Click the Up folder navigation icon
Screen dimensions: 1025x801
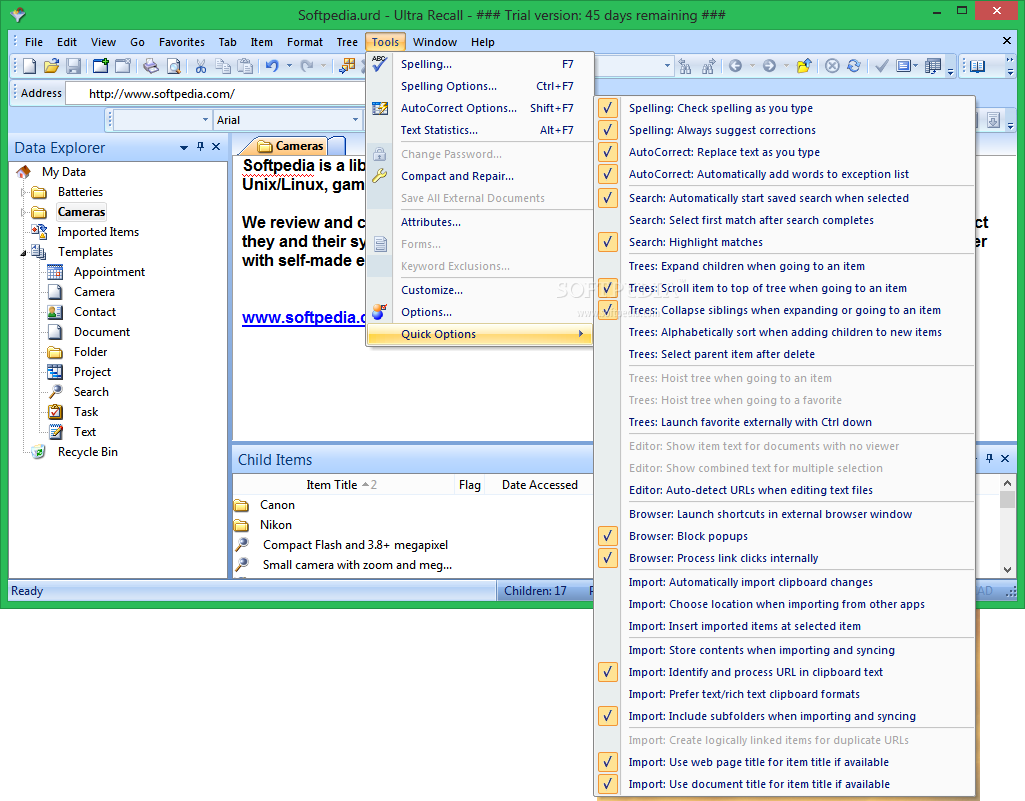(804, 65)
